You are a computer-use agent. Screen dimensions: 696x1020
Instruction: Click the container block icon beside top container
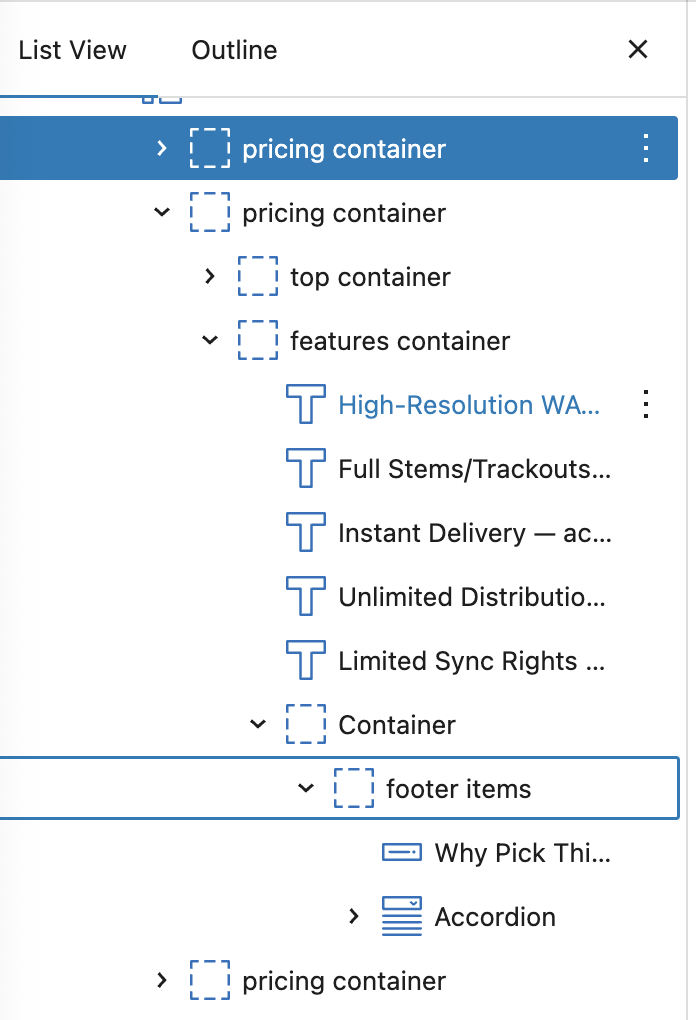point(258,277)
